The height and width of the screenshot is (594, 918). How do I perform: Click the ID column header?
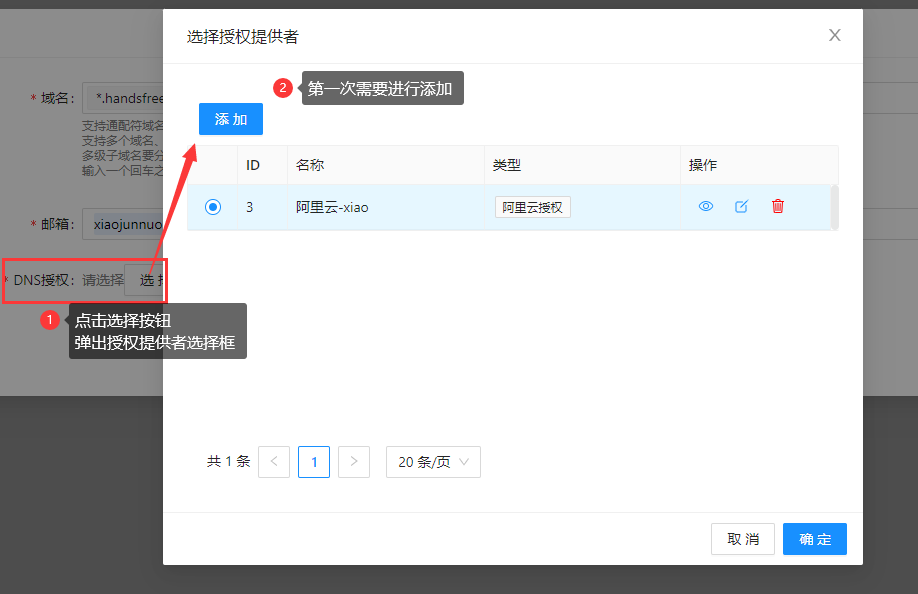(x=253, y=165)
